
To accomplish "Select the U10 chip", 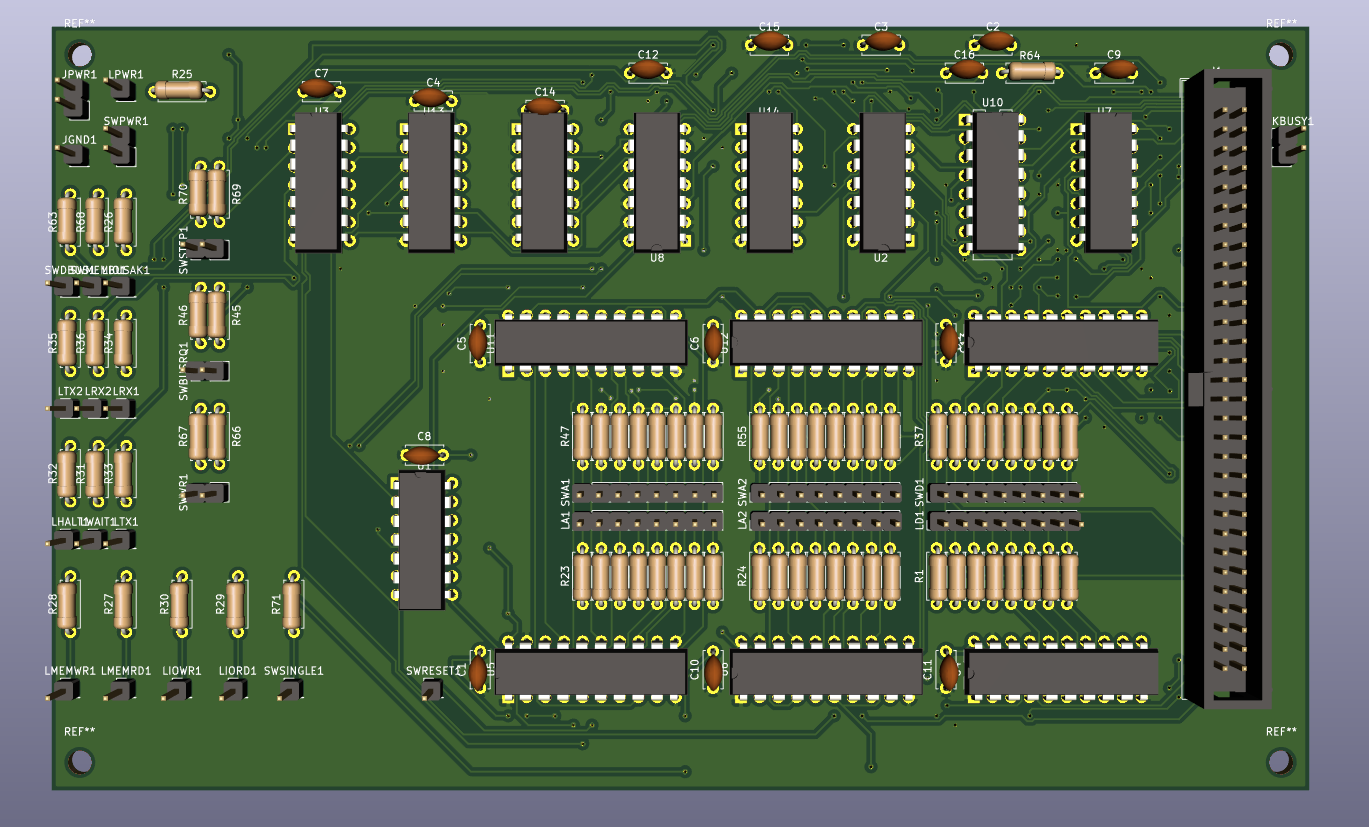I will click(996, 181).
